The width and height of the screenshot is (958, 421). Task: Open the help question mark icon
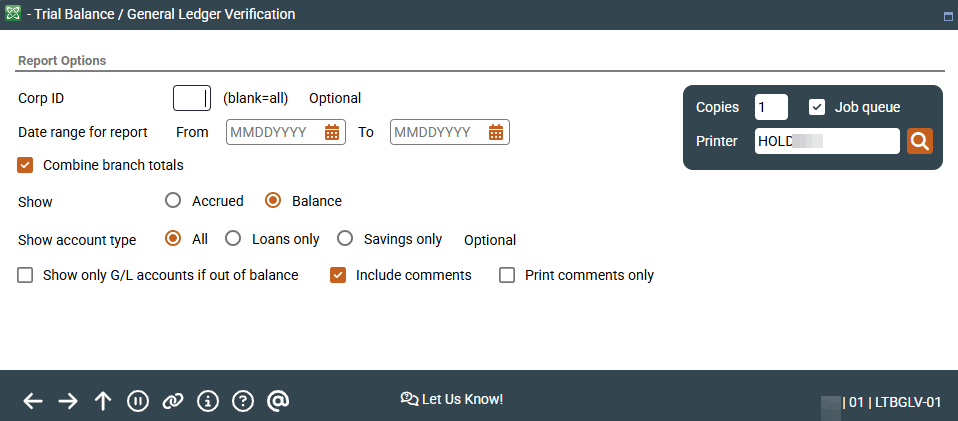pos(243,401)
